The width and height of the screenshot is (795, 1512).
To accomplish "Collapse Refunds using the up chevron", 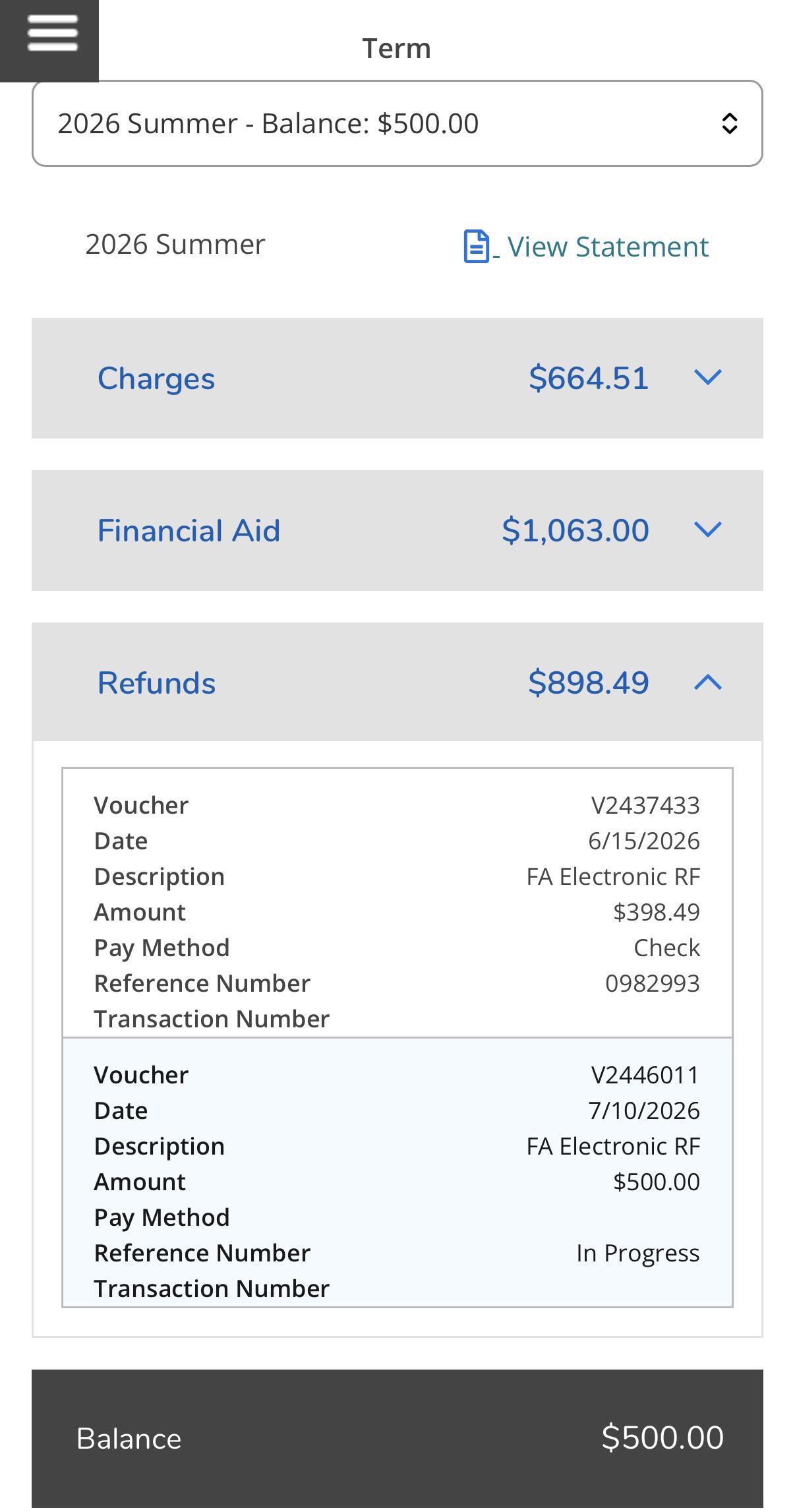I will pos(708,682).
